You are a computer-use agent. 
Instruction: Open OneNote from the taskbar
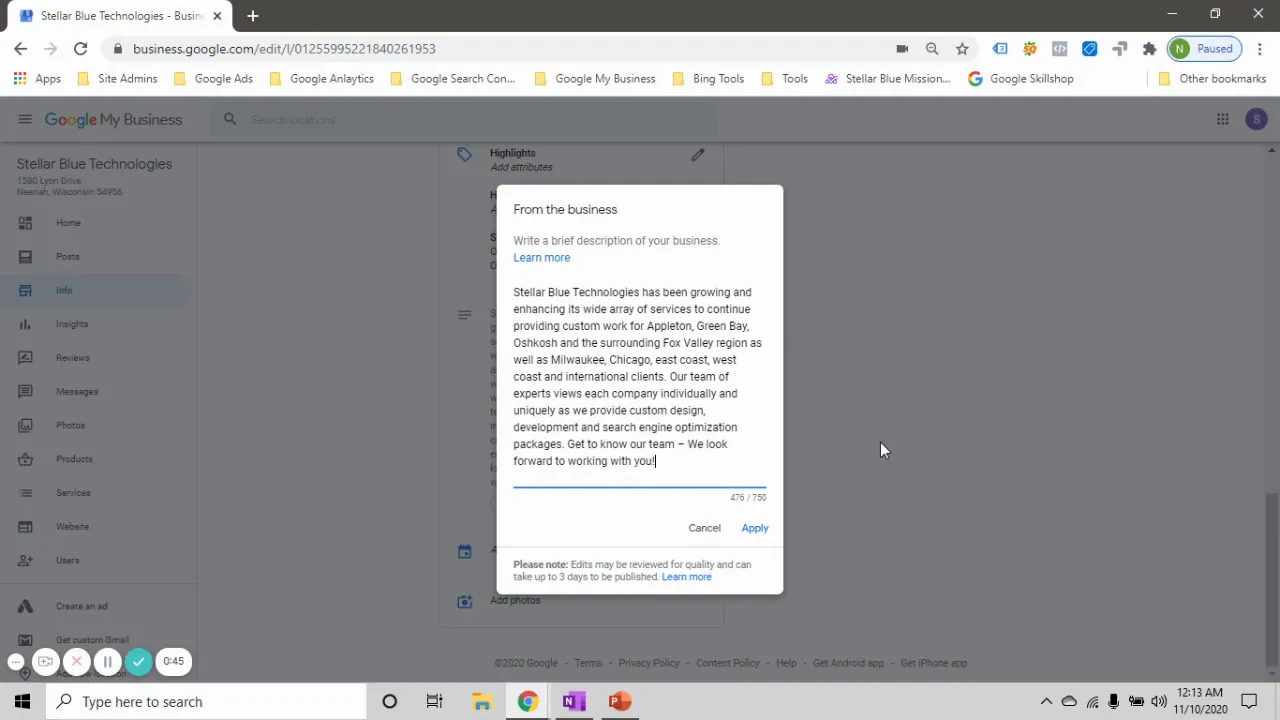tap(573, 701)
